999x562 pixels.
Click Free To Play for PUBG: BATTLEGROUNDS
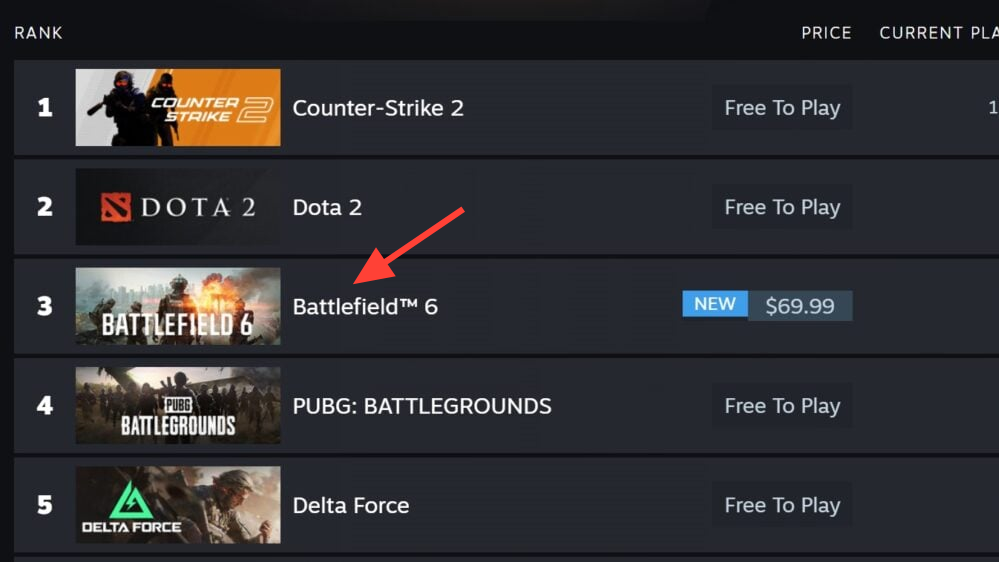[x=782, y=406]
